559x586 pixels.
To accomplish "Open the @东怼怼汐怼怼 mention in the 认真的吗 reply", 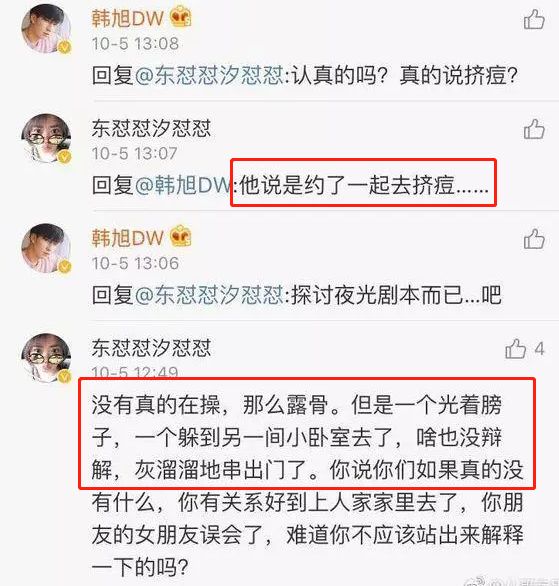I will pyautogui.click(x=209, y=75).
